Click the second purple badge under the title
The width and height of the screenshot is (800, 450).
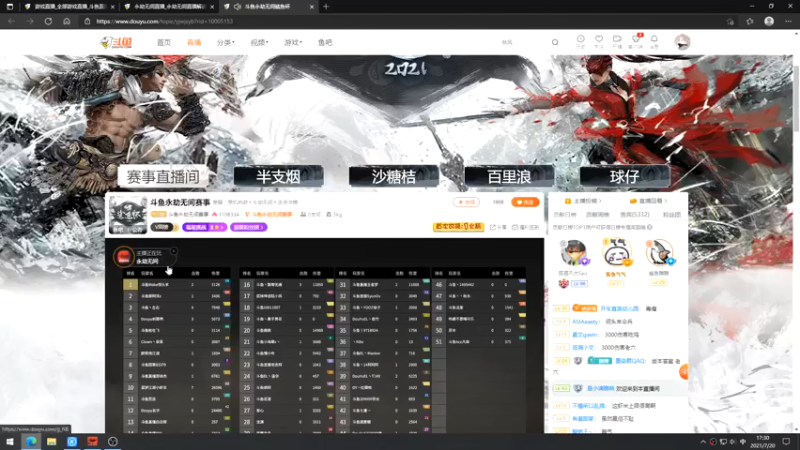pos(248,227)
